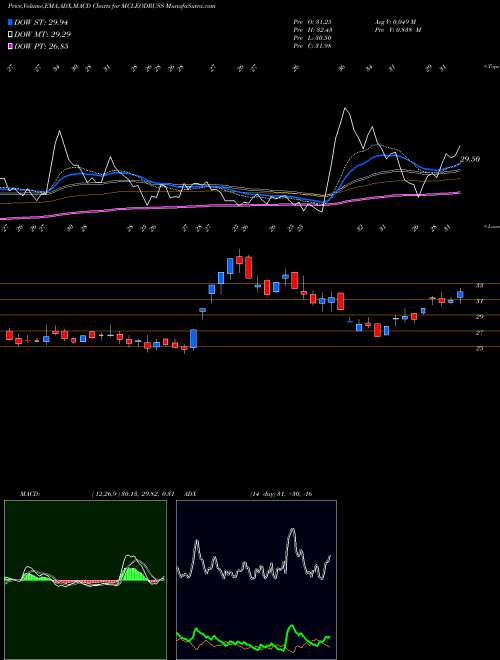Screen dimensions: 500x660
Task: Click the last blue candlestick at right
Action: pos(460,294)
